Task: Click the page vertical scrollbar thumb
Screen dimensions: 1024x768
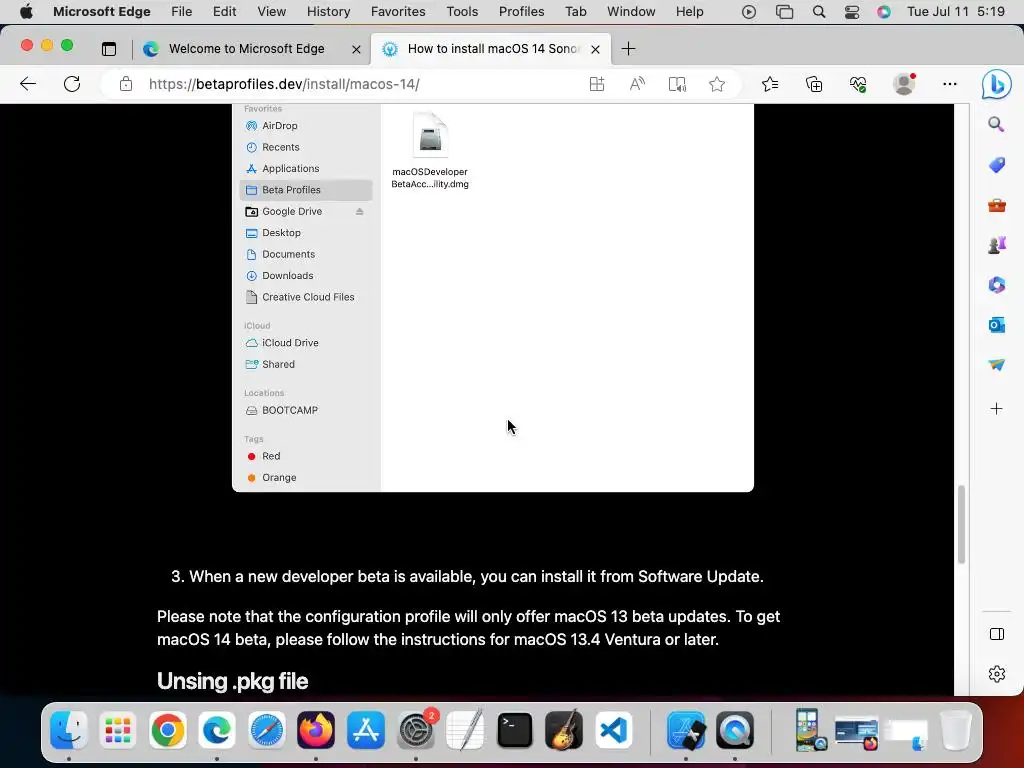Action: tap(961, 524)
